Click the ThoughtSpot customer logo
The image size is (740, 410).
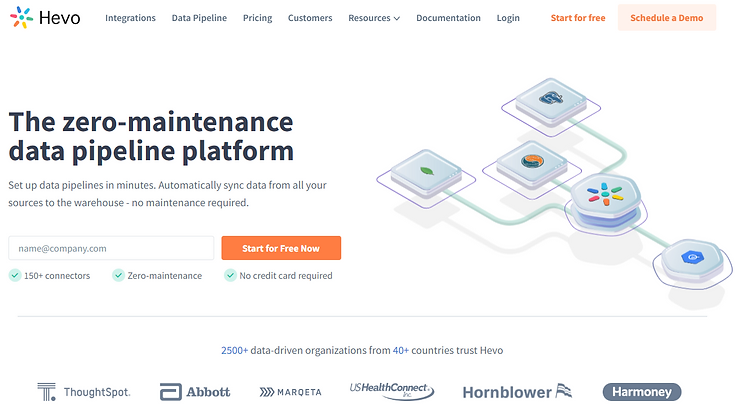pyautogui.click(x=84, y=392)
